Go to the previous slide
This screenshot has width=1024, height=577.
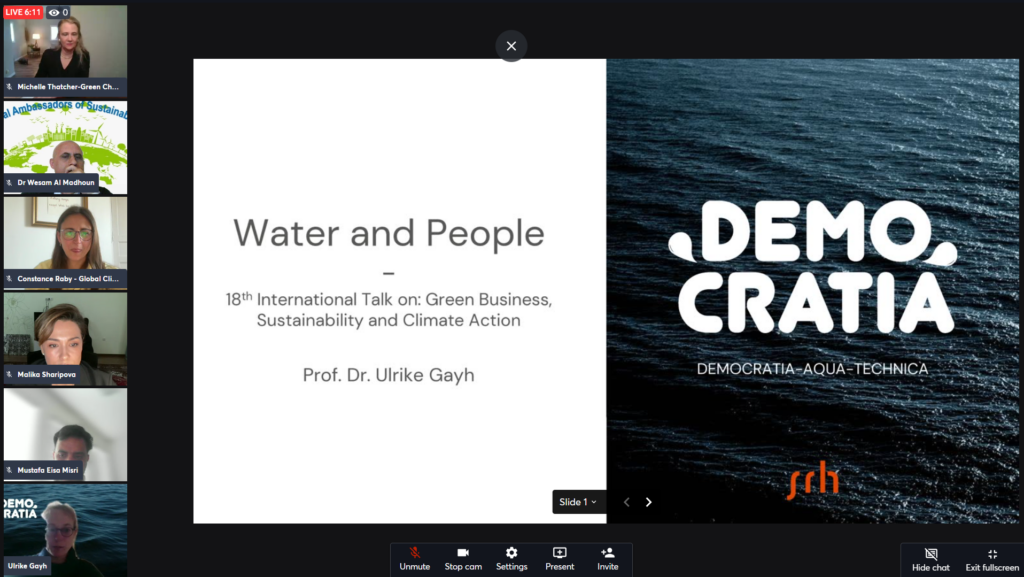click(x=626, y=502)
